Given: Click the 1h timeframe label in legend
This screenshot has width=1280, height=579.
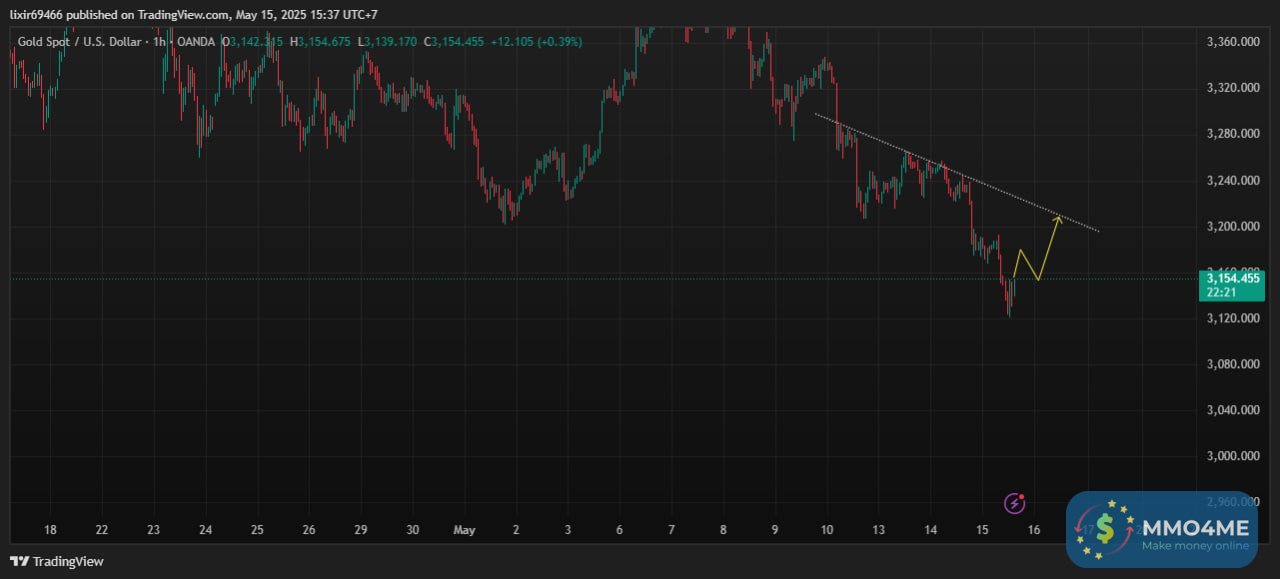Looking at the screenshot, I should pos(159,42).
